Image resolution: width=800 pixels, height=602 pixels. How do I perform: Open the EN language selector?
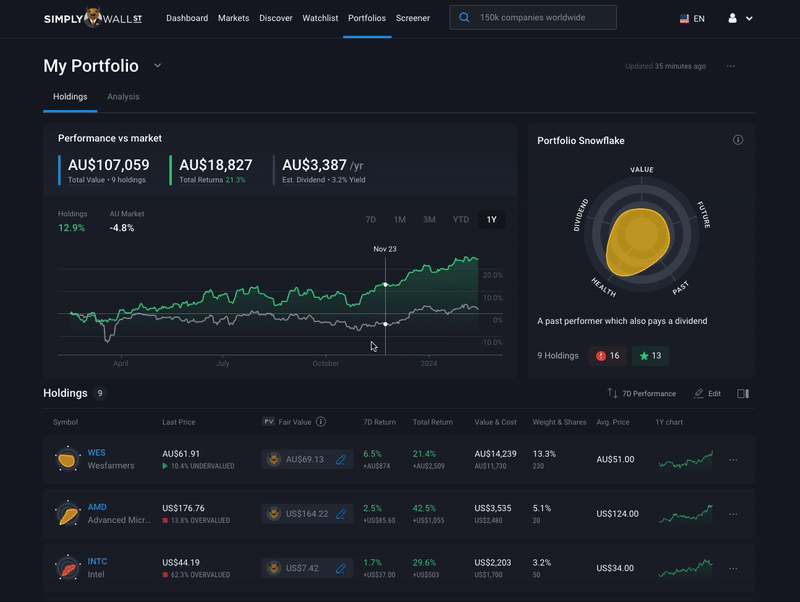(x=692, y=18)
